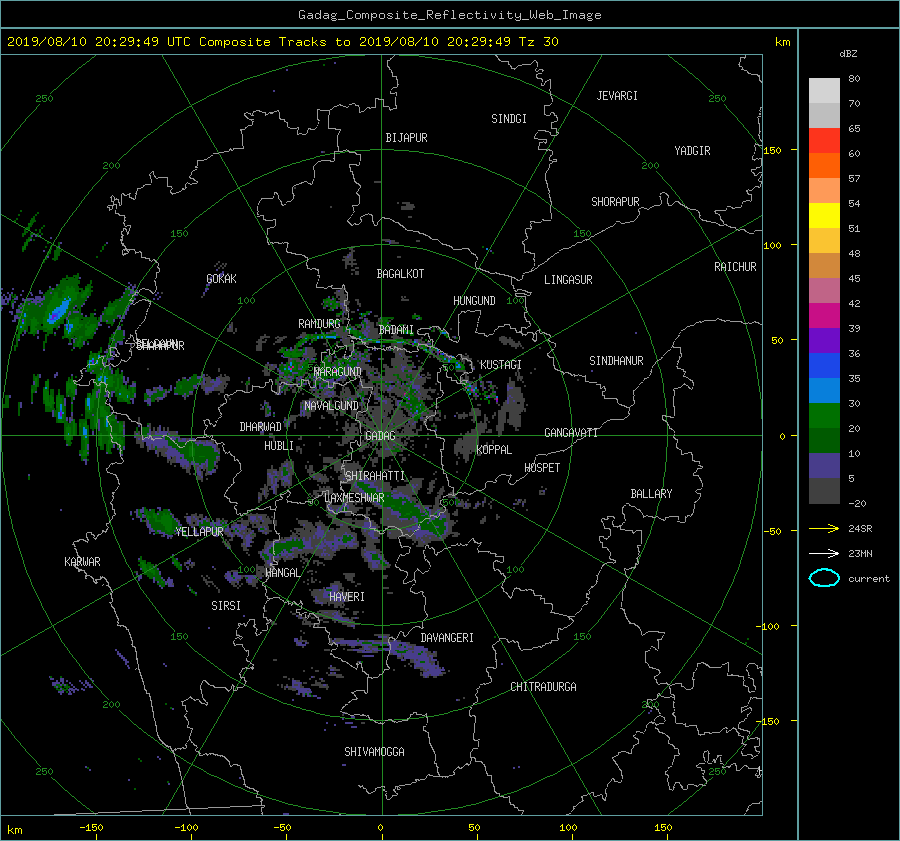Image resolution: width=900 pixels, height=841 pixels.
Task: Click the 150 x-axis tick label
Action: (663, 828)
